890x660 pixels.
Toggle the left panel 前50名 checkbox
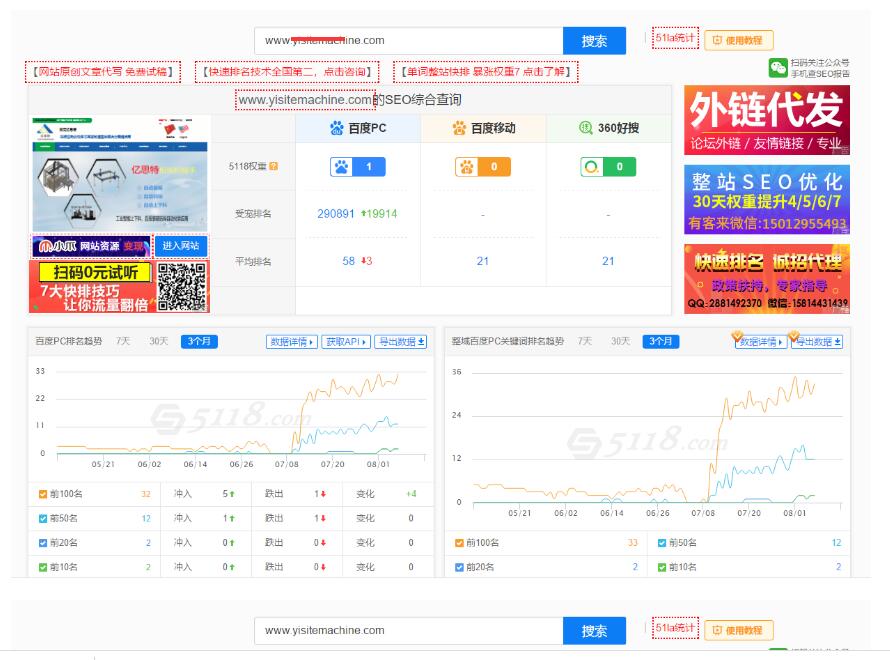(43, 519)
